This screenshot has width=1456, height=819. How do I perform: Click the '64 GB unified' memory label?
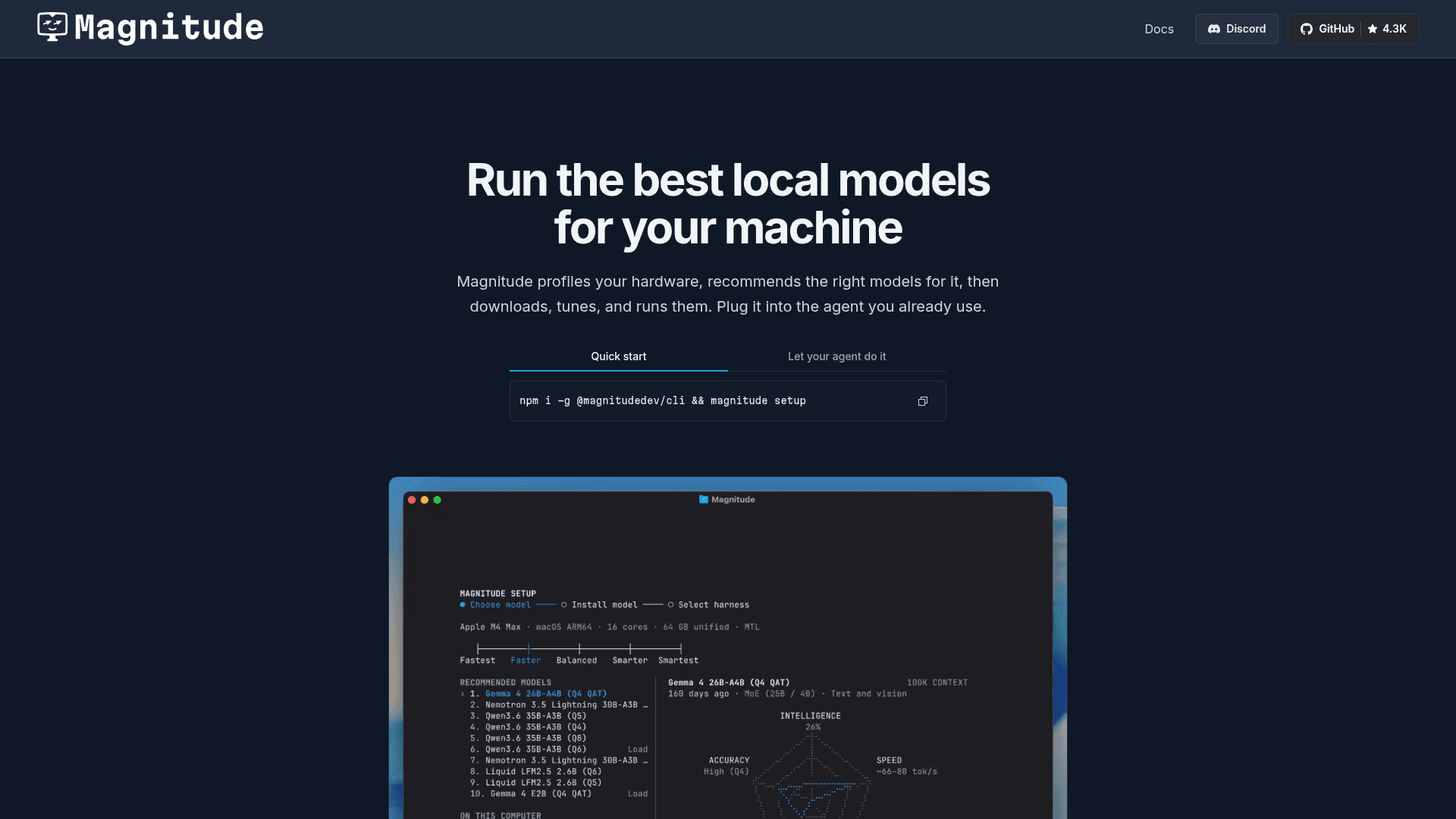696,627
